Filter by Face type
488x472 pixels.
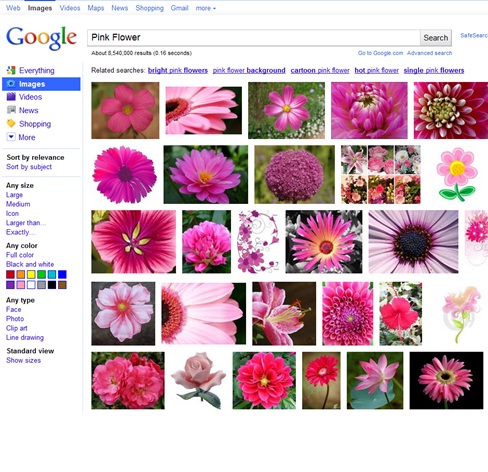point(14,309)
